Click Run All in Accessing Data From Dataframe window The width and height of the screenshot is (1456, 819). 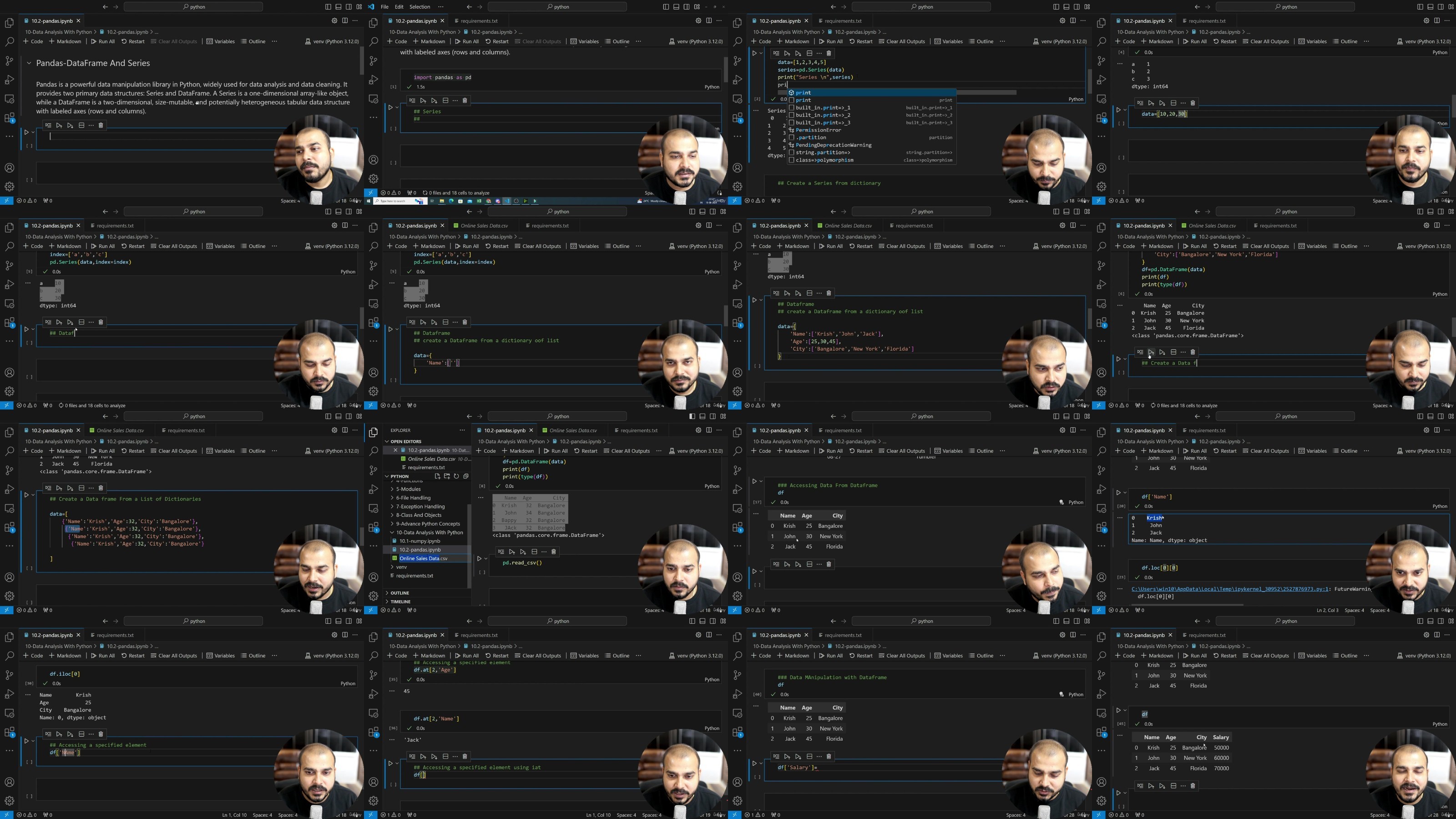click(830, 451)
